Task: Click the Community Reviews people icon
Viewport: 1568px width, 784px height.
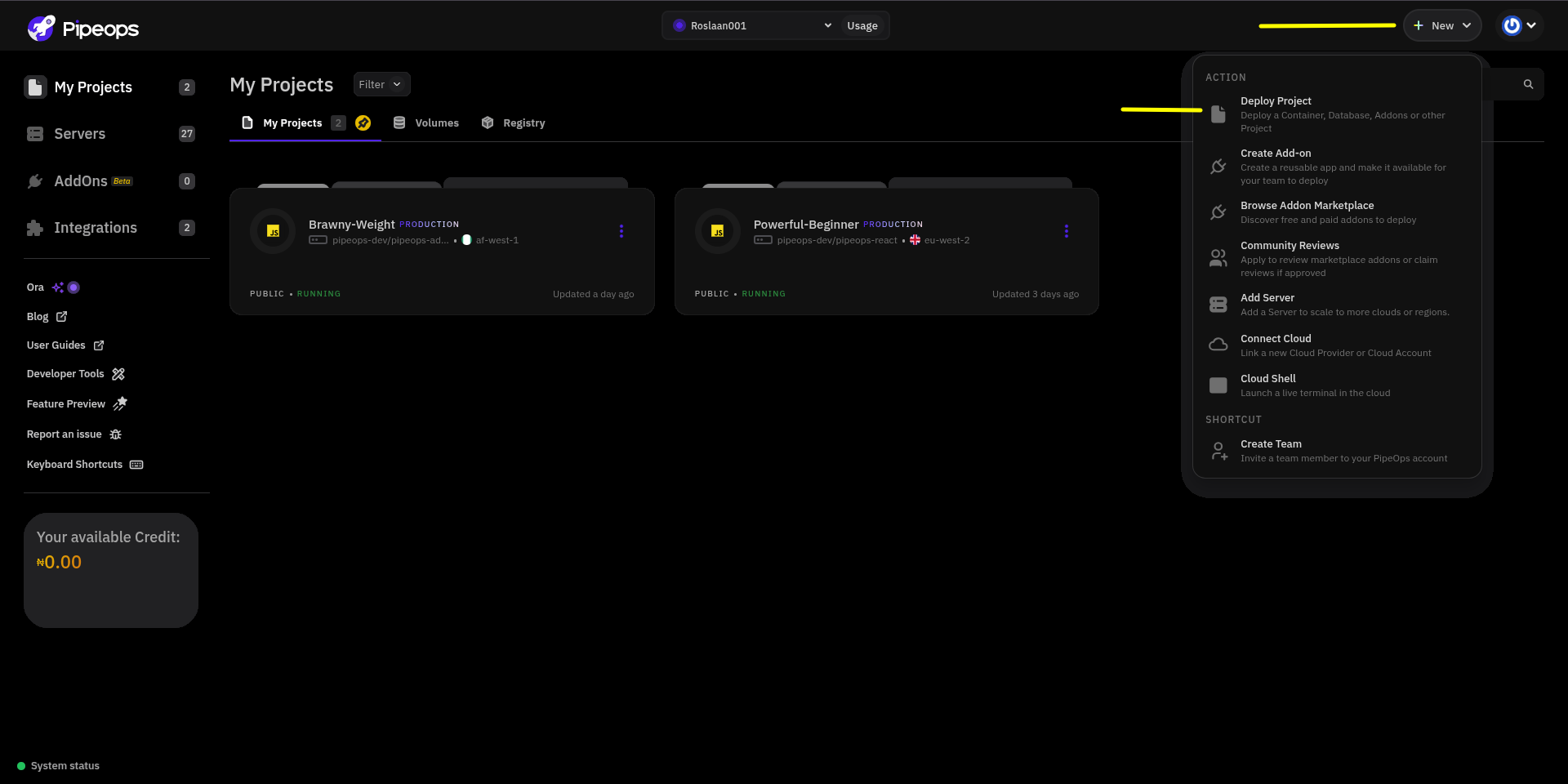Action: coord(1218,258)
